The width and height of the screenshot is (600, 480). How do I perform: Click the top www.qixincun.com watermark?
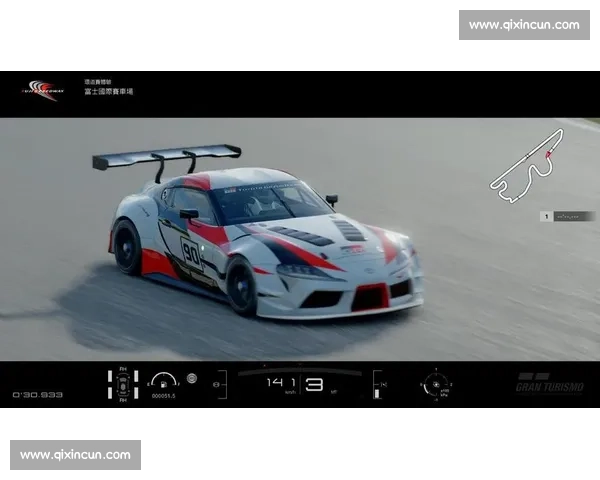pos(523,24)
